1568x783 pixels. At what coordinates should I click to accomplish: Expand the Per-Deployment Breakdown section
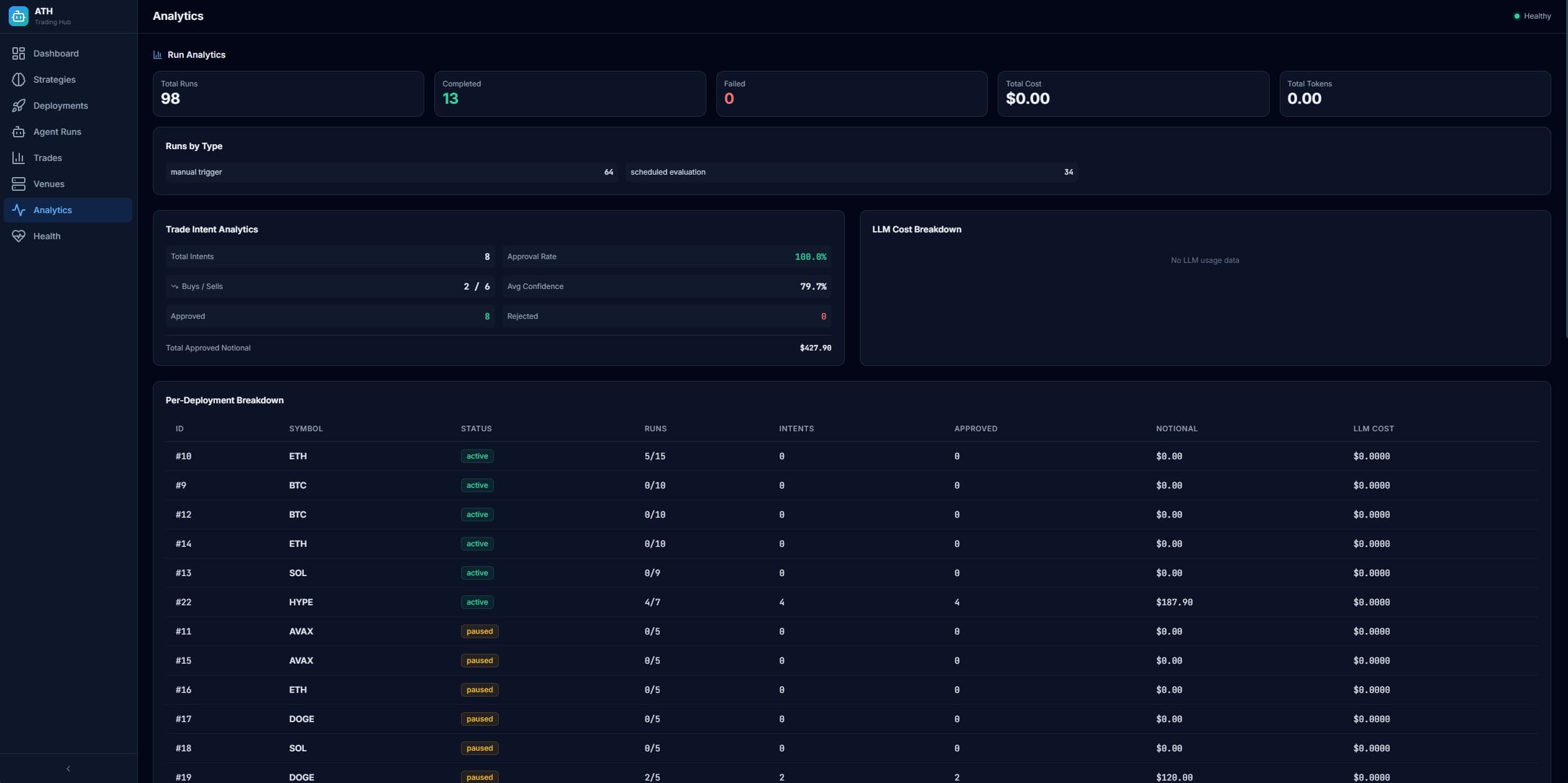coord(224,400)
